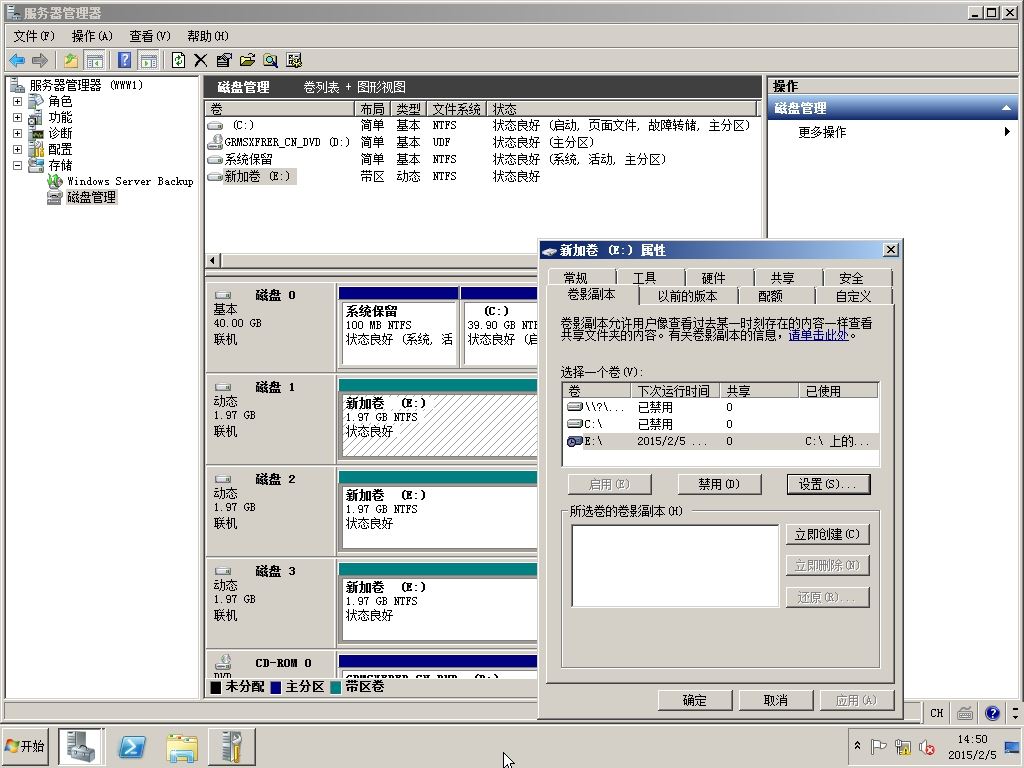Image resolution: width=1024 pixels, height=768 pixels.
Task: Click the server tools icon beside Explorer on taskbar
Action: click(x=231, y=746)
